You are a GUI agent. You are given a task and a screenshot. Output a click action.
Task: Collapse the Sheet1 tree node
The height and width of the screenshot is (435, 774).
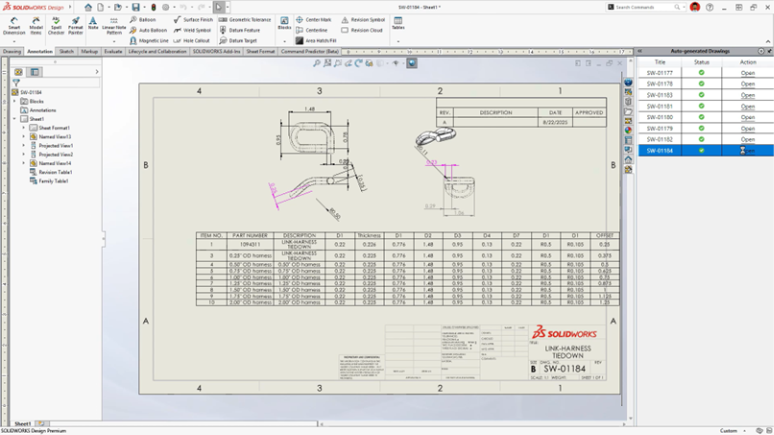(14, 119)
